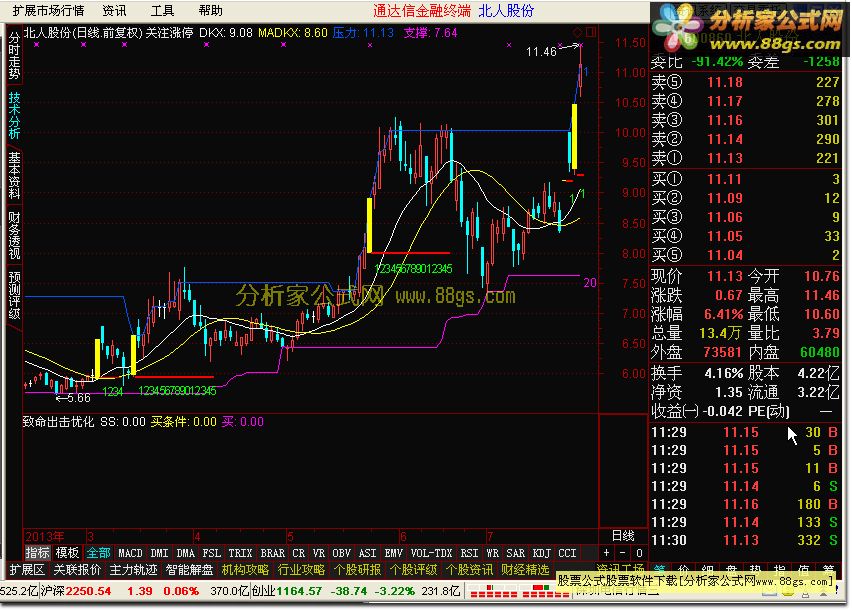
Task: Click the 换手 4.16% value
Action: point(723,373)
